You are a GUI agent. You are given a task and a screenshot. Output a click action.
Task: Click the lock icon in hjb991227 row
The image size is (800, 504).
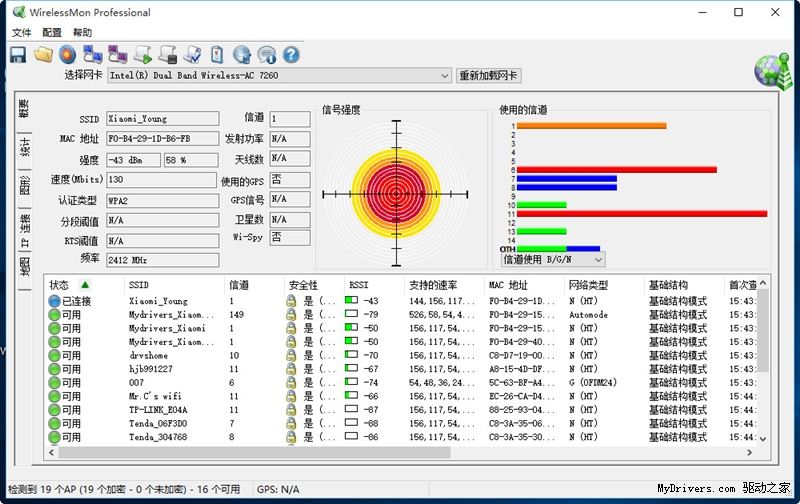click(291, 369)
